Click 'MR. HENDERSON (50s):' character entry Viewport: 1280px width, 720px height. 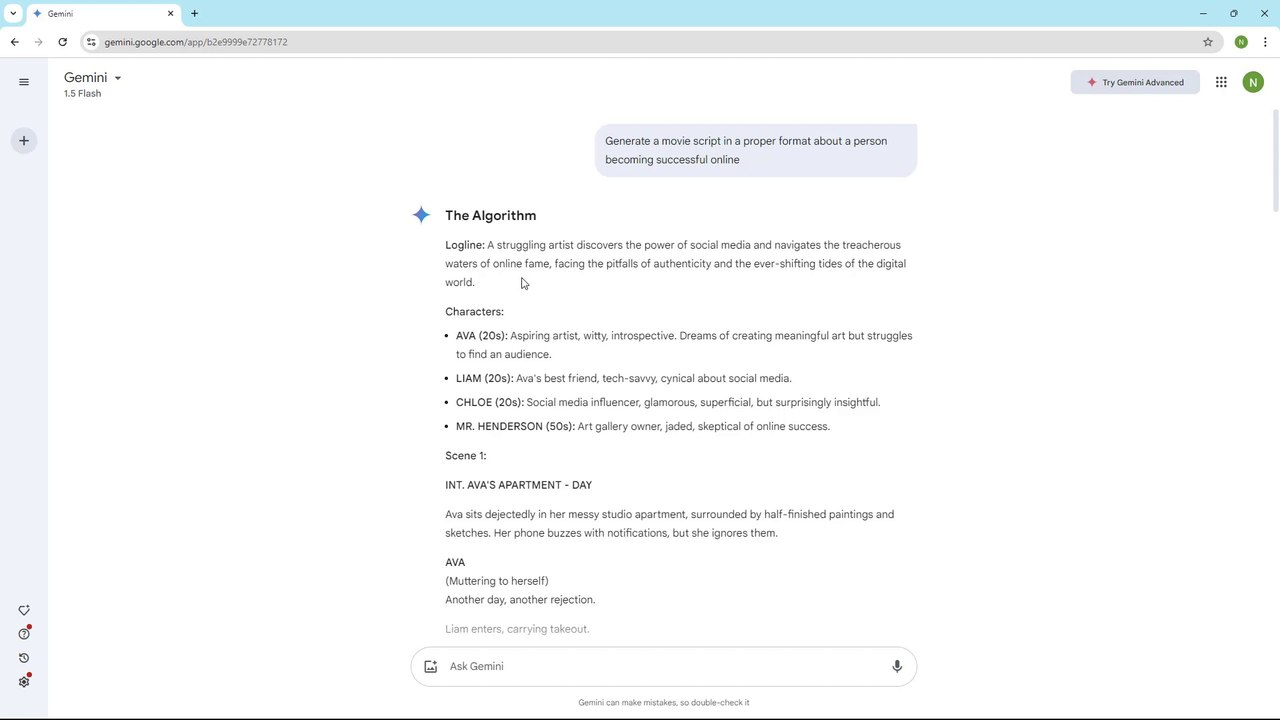[x=515, y=426]
